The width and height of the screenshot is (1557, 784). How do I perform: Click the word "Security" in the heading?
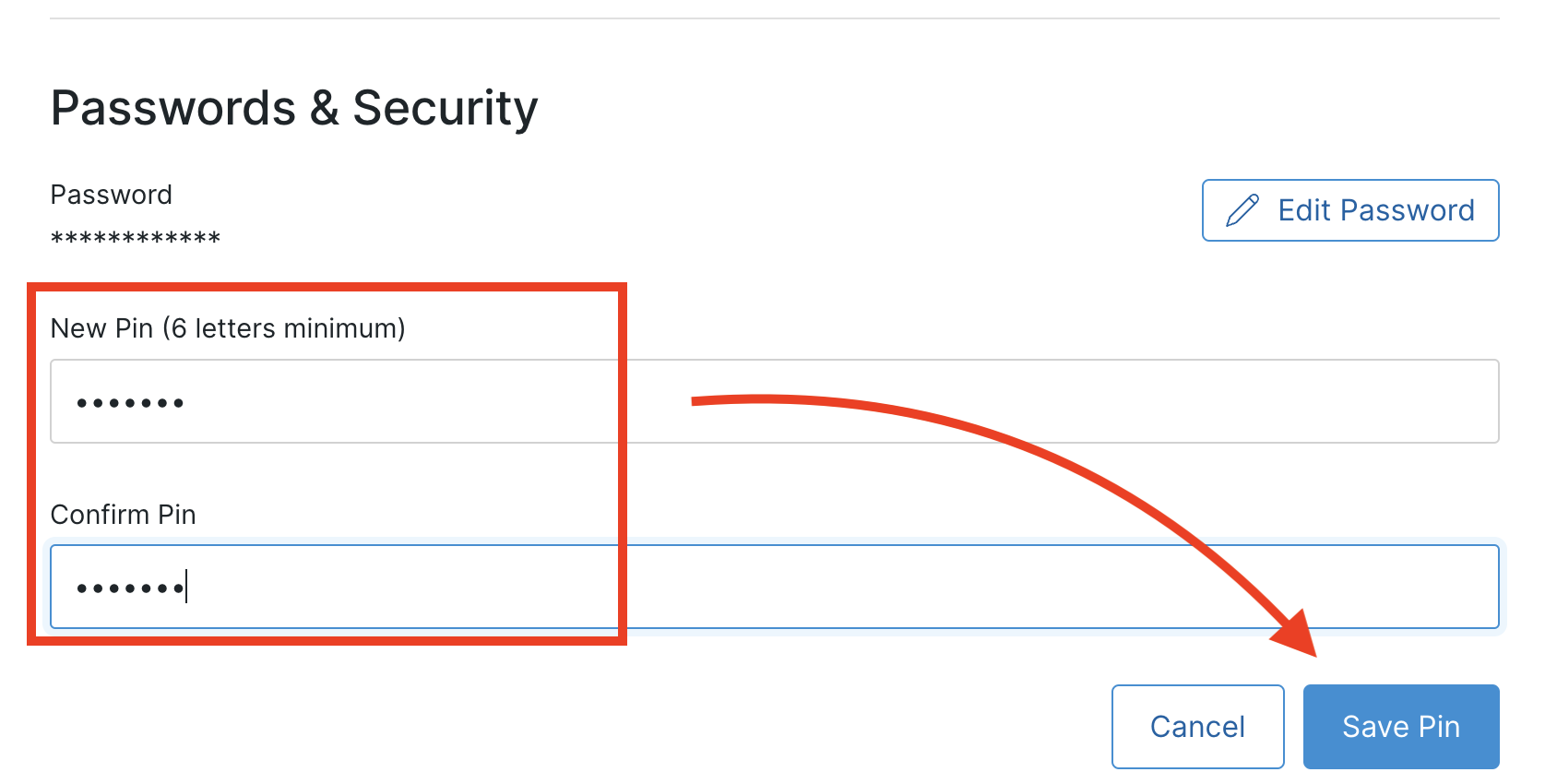coord(445,108)
